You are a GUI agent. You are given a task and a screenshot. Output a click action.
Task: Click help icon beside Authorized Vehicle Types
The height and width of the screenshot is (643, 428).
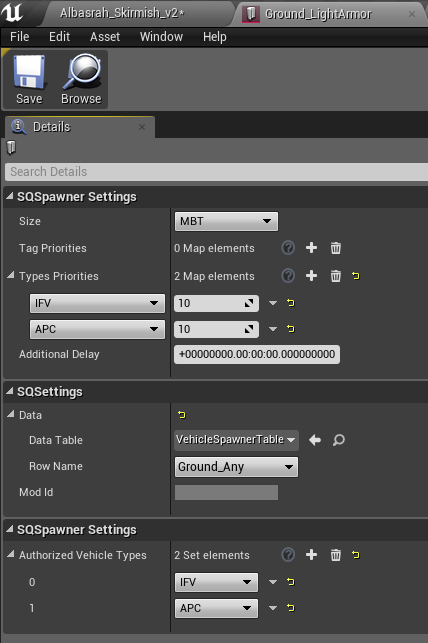[288, 555]
